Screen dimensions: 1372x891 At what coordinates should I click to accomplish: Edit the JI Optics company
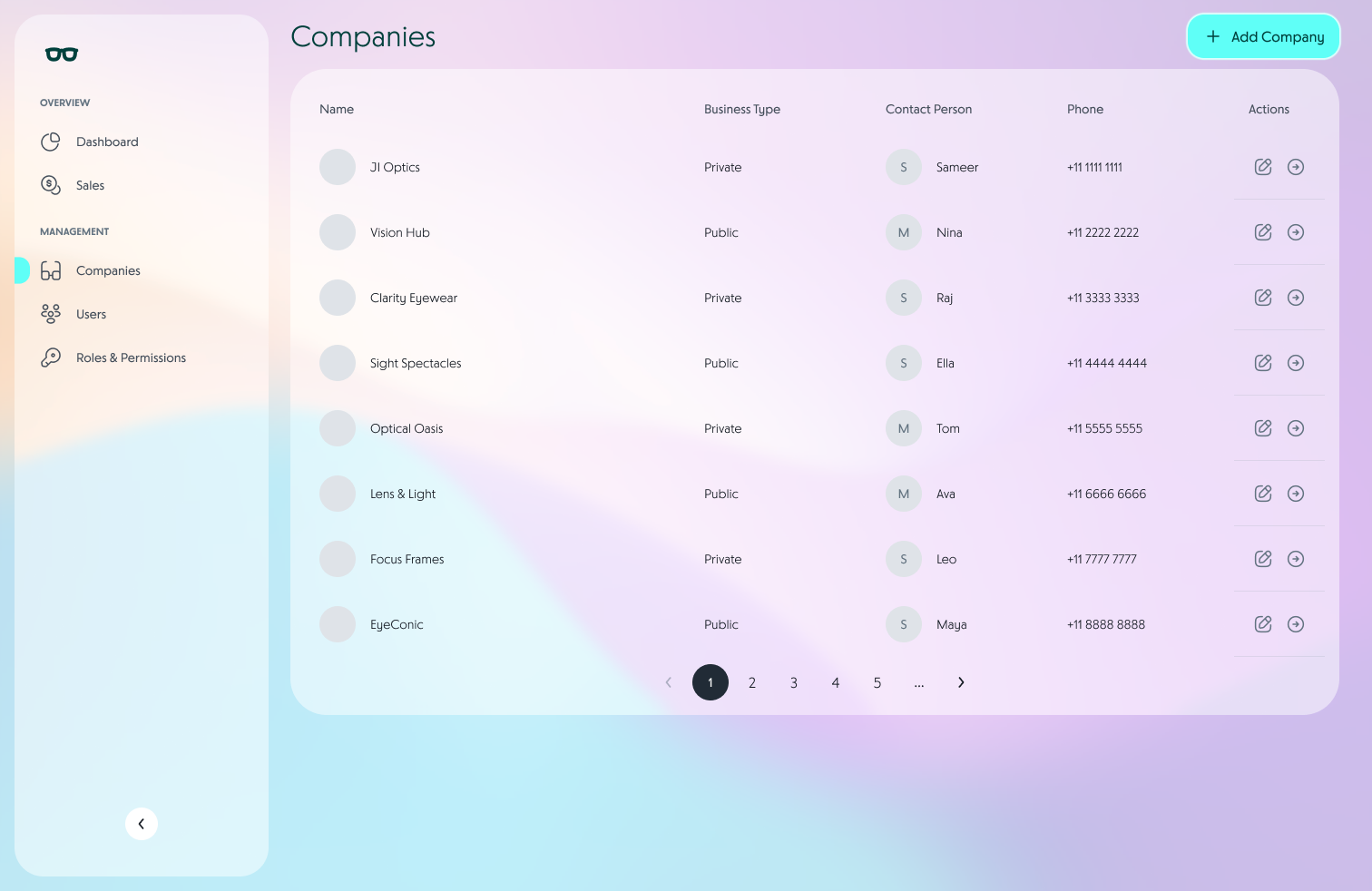click(x=1263, y=167)
